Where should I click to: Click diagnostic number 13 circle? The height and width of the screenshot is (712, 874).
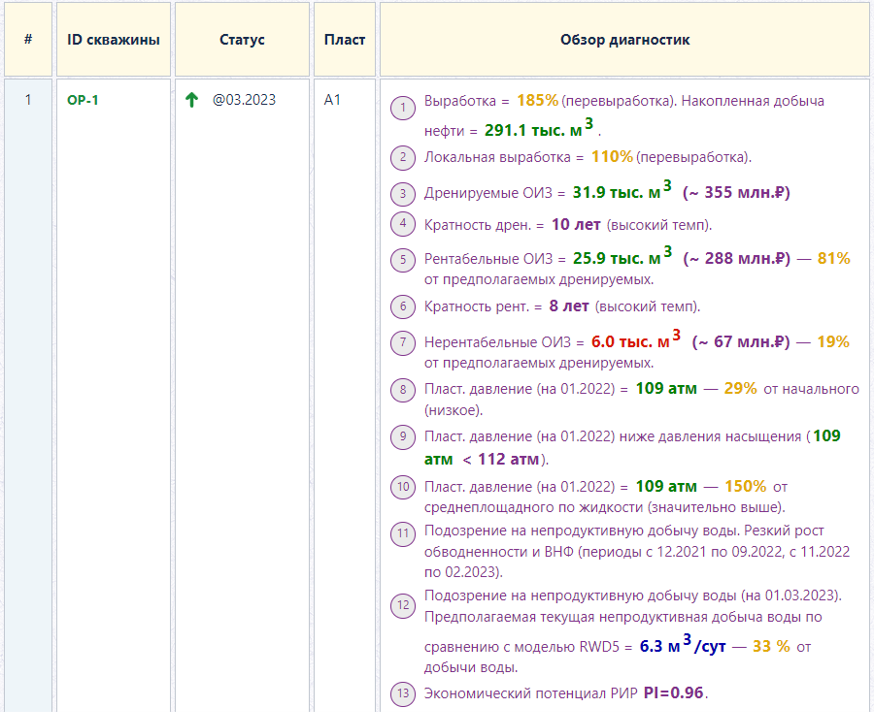coord(402,694)
